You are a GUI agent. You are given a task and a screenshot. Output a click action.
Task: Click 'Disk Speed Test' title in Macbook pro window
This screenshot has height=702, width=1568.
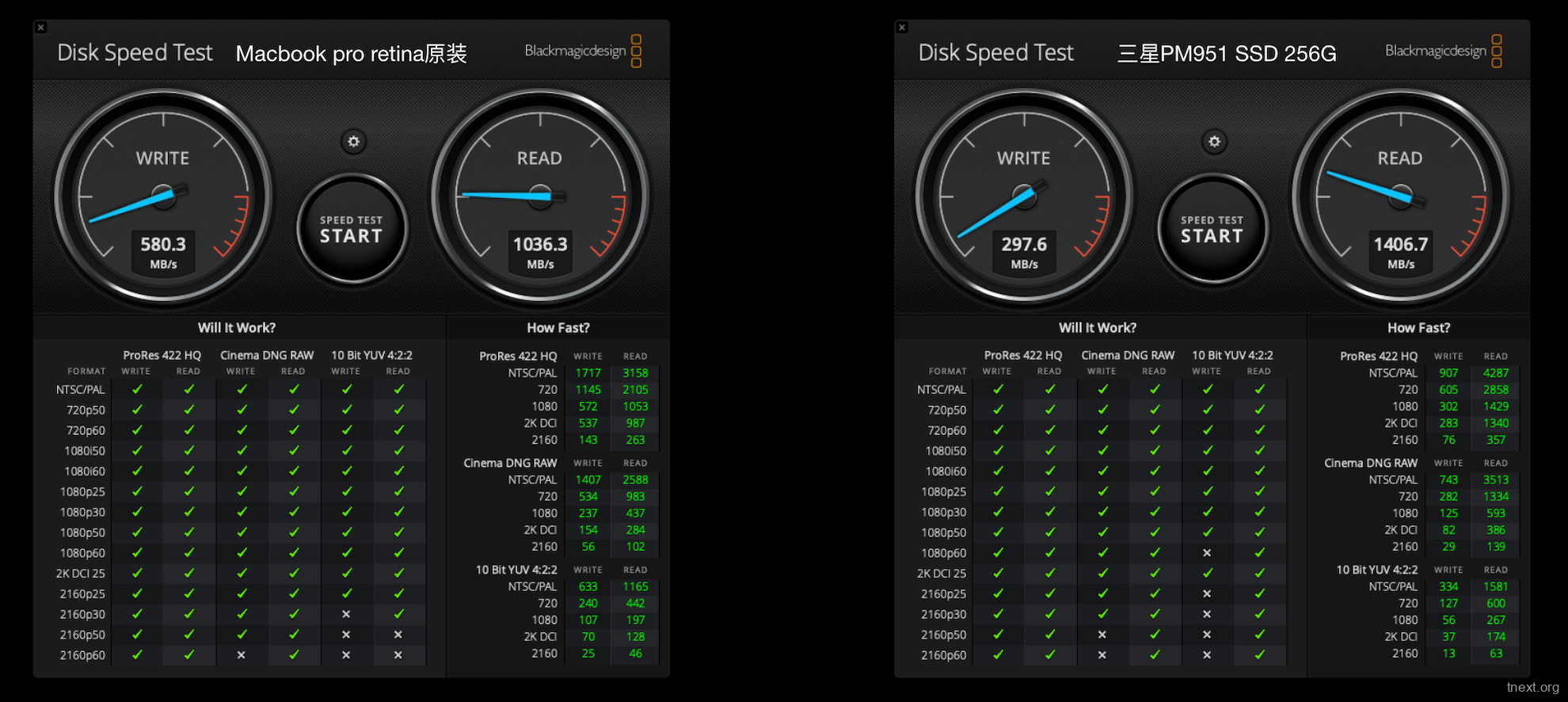click(135, 53)
